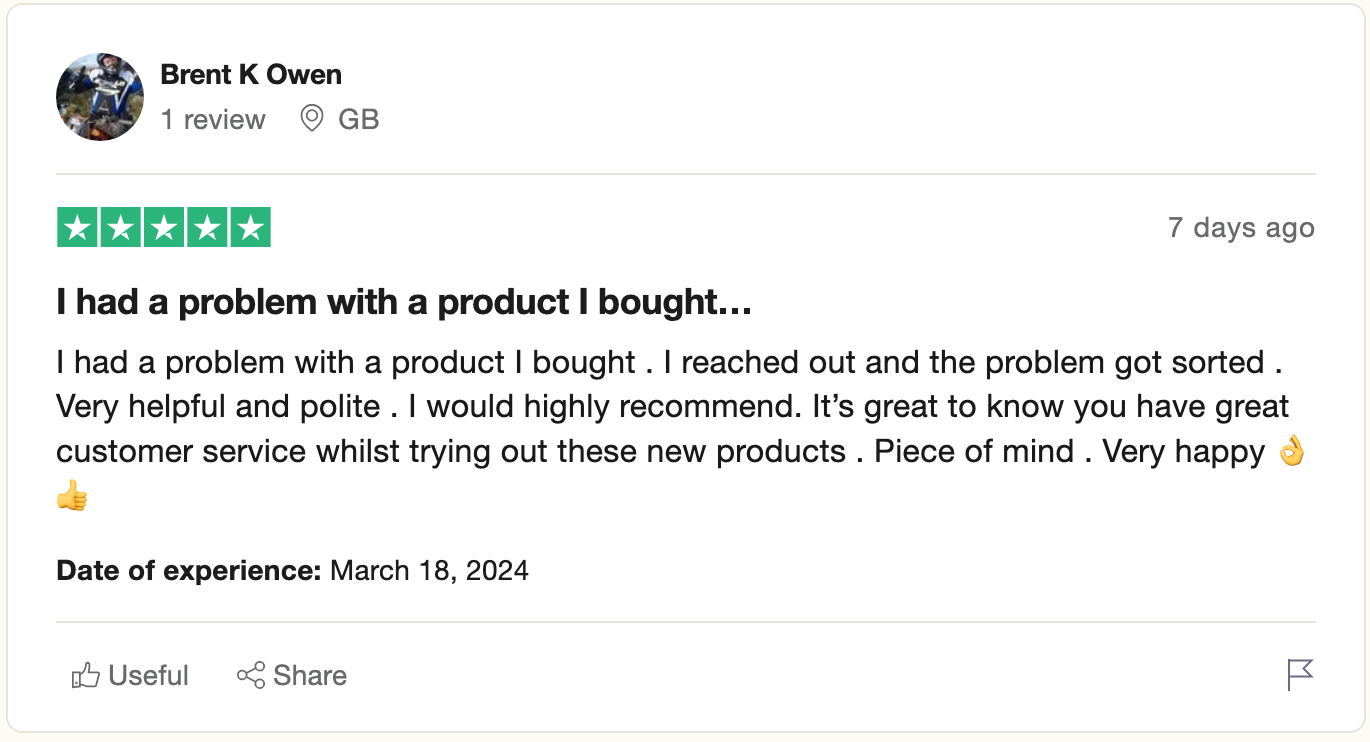Click the March 18, 2024 experience date
Image resolution: width=1370 pixels, height=742 pixels.
coord(429,571)
